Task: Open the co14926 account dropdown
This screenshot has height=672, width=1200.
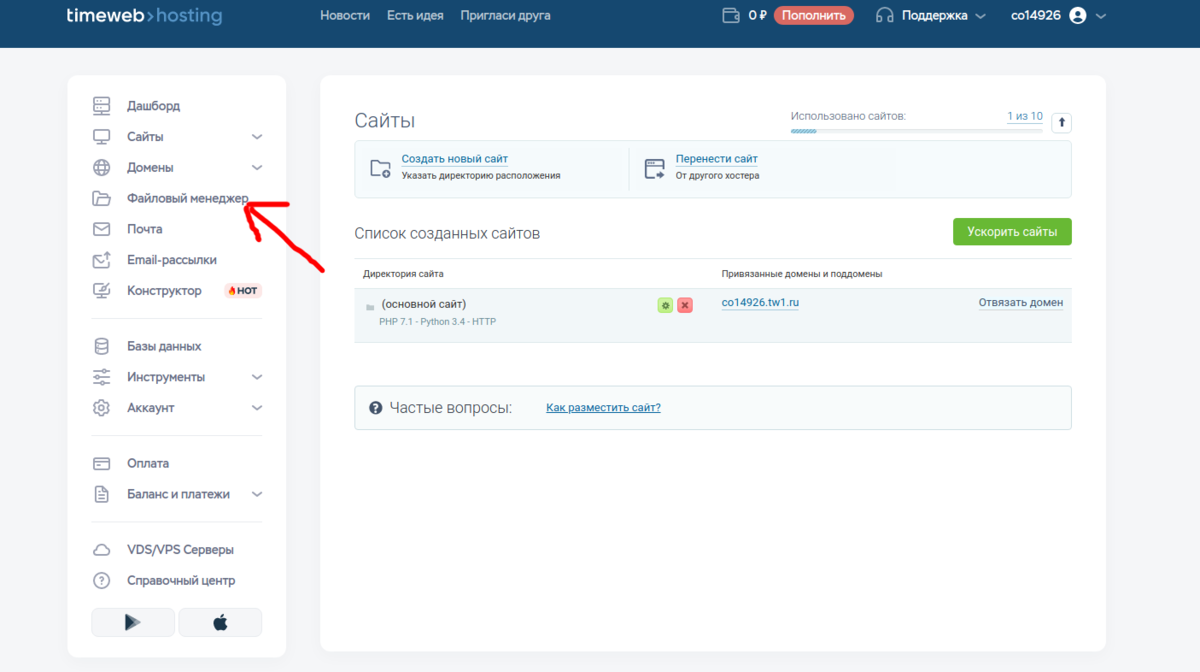Action: point(1058,16)
